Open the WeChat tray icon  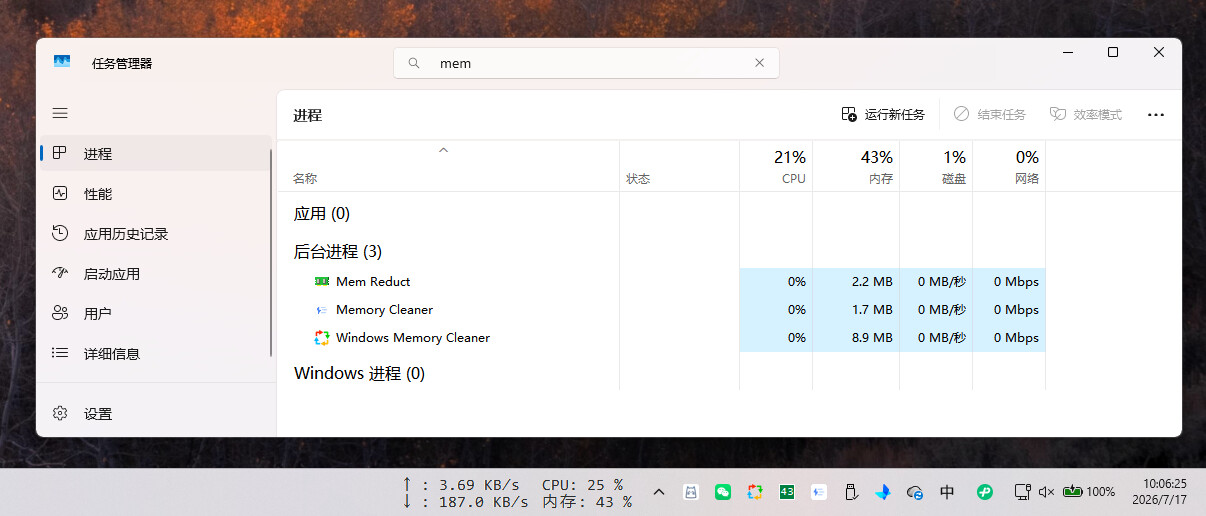(x=723, y=492)
